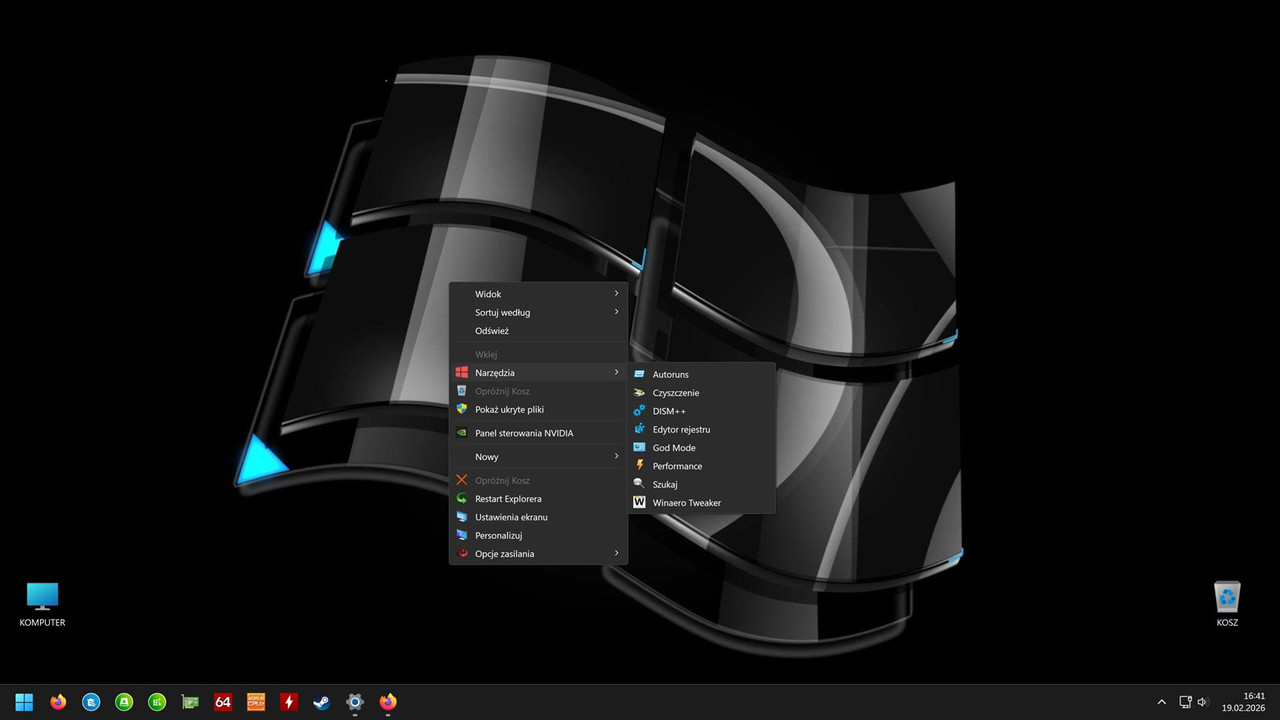
Task: Choose Odśwież from context menu
Action: [538, 331]
